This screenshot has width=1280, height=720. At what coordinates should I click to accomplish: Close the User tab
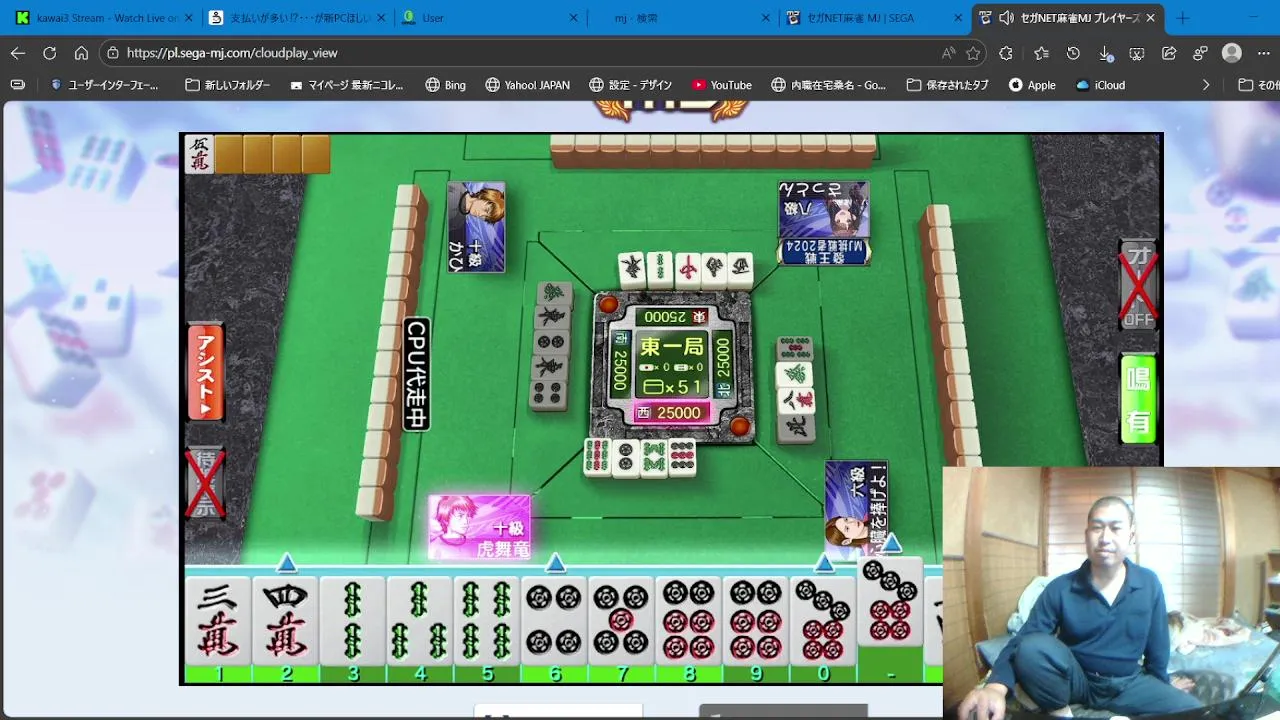(x=573, y=18)
